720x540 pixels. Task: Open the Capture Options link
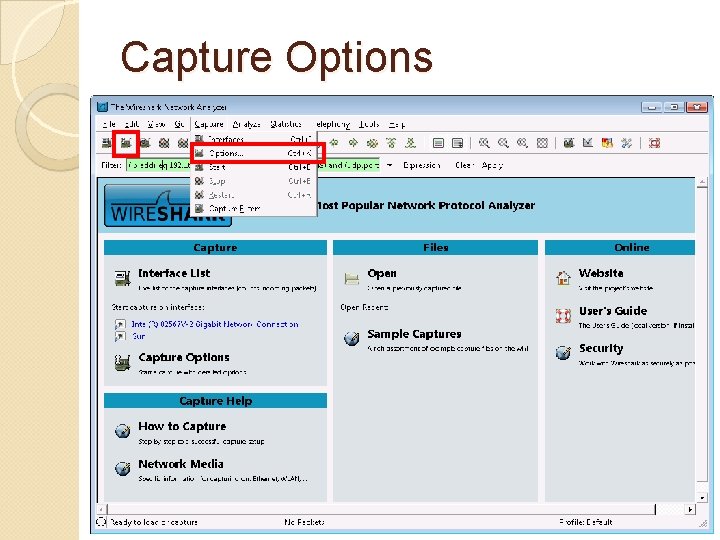tap(184, 357)
